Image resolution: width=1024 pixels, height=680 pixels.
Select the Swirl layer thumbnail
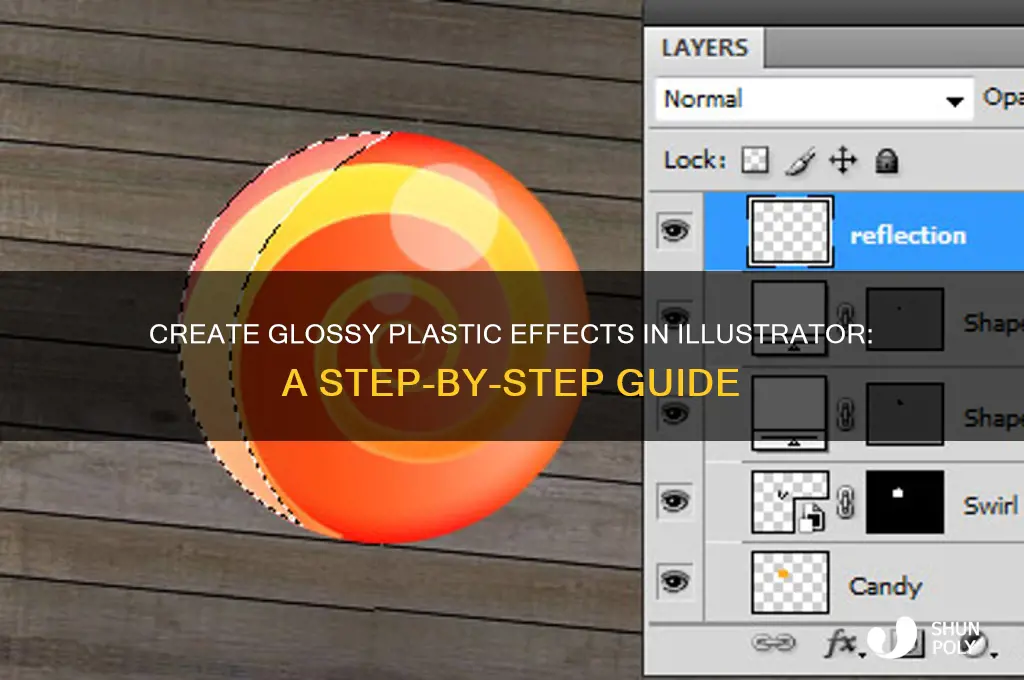click(x=790, y=502)
